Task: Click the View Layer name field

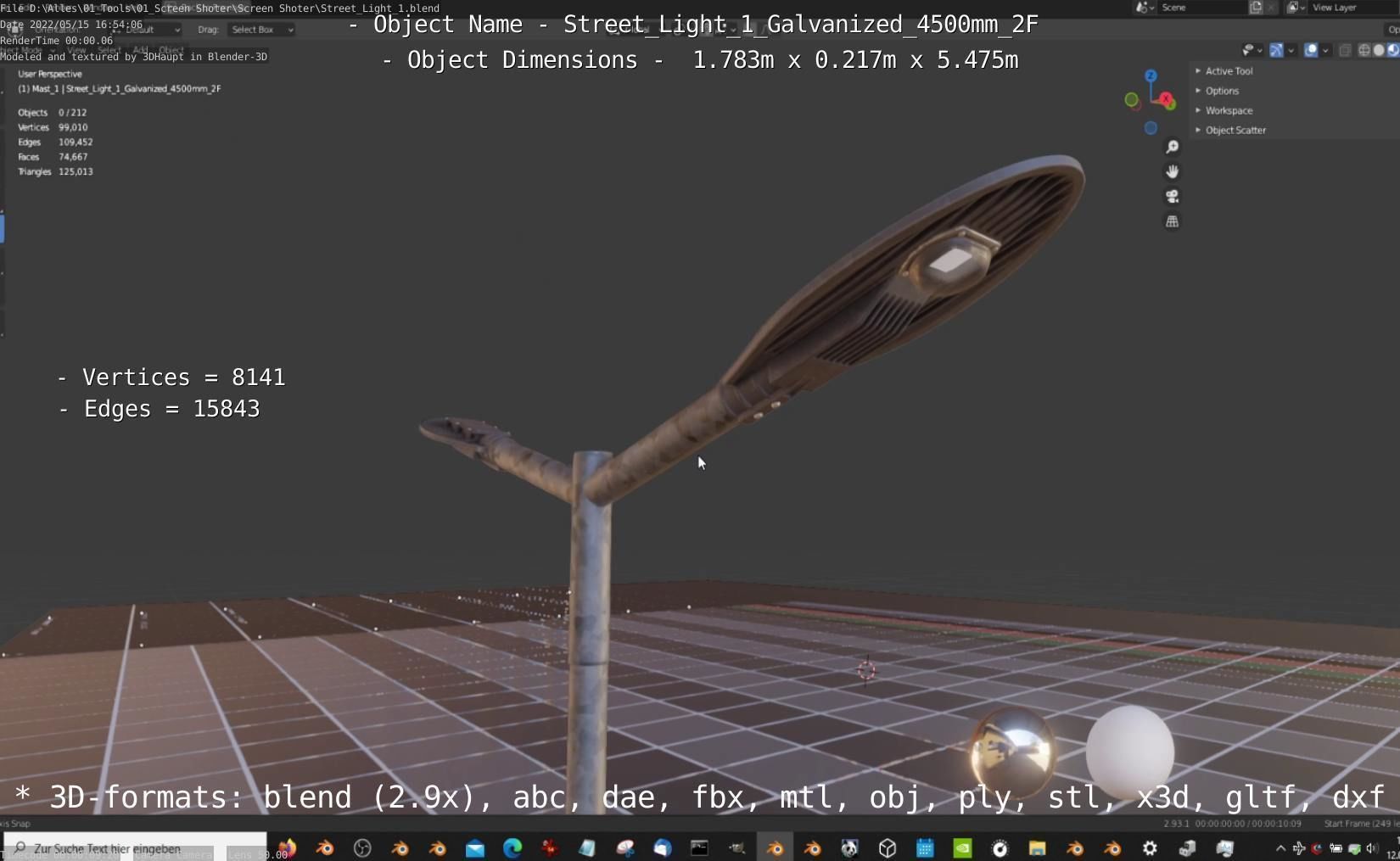Action: pos(1353,7)
